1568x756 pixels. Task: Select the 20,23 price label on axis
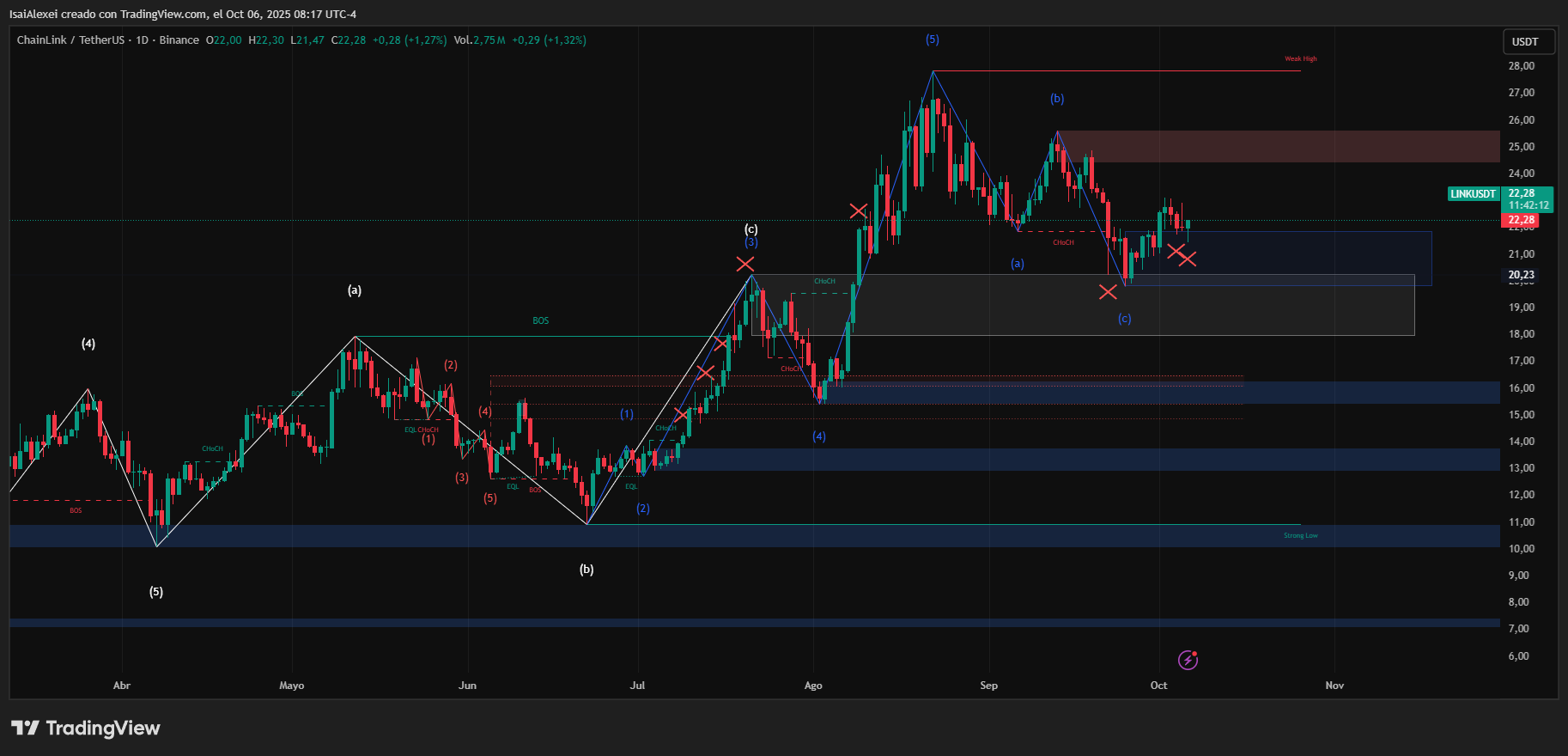(x=1522, y=275)
